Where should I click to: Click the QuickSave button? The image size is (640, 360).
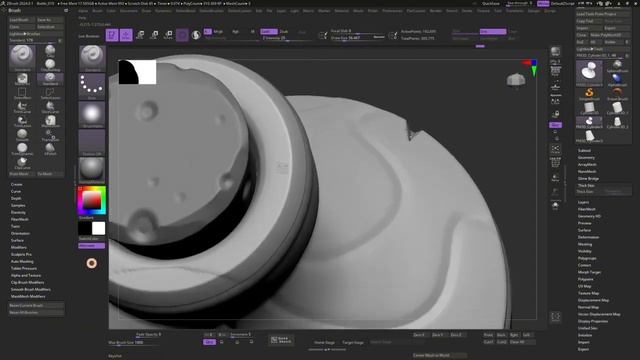[x=490, y=3]
